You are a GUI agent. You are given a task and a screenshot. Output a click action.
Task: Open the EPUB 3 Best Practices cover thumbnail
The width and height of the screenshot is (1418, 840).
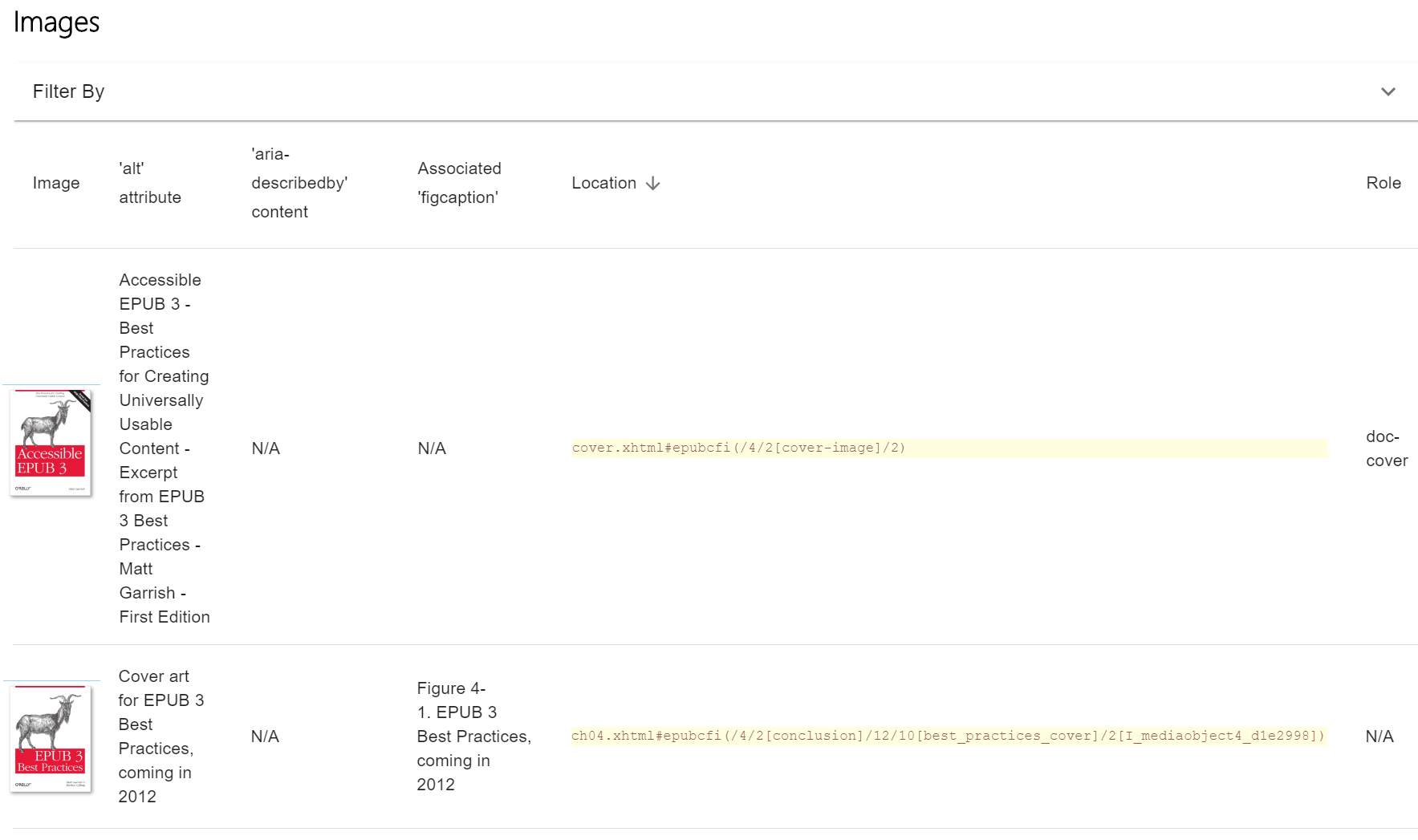(x=51, y=739)
